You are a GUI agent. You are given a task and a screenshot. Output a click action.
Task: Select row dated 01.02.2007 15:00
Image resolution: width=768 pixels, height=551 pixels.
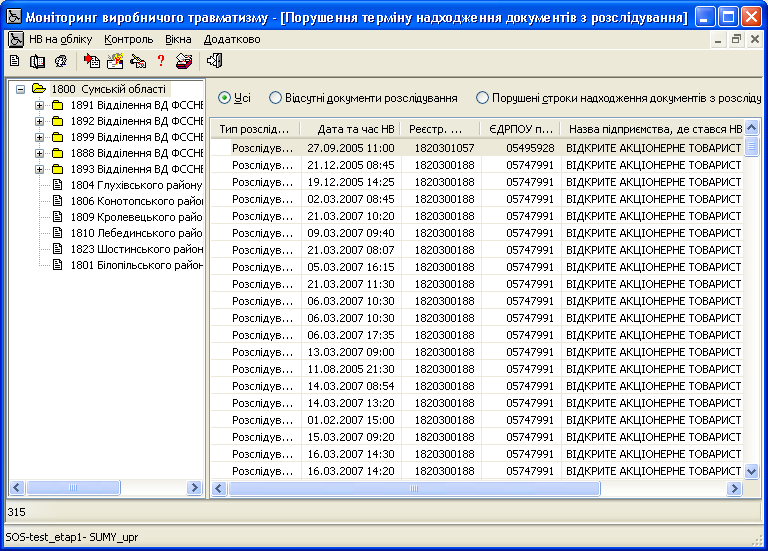coord(477,420)
